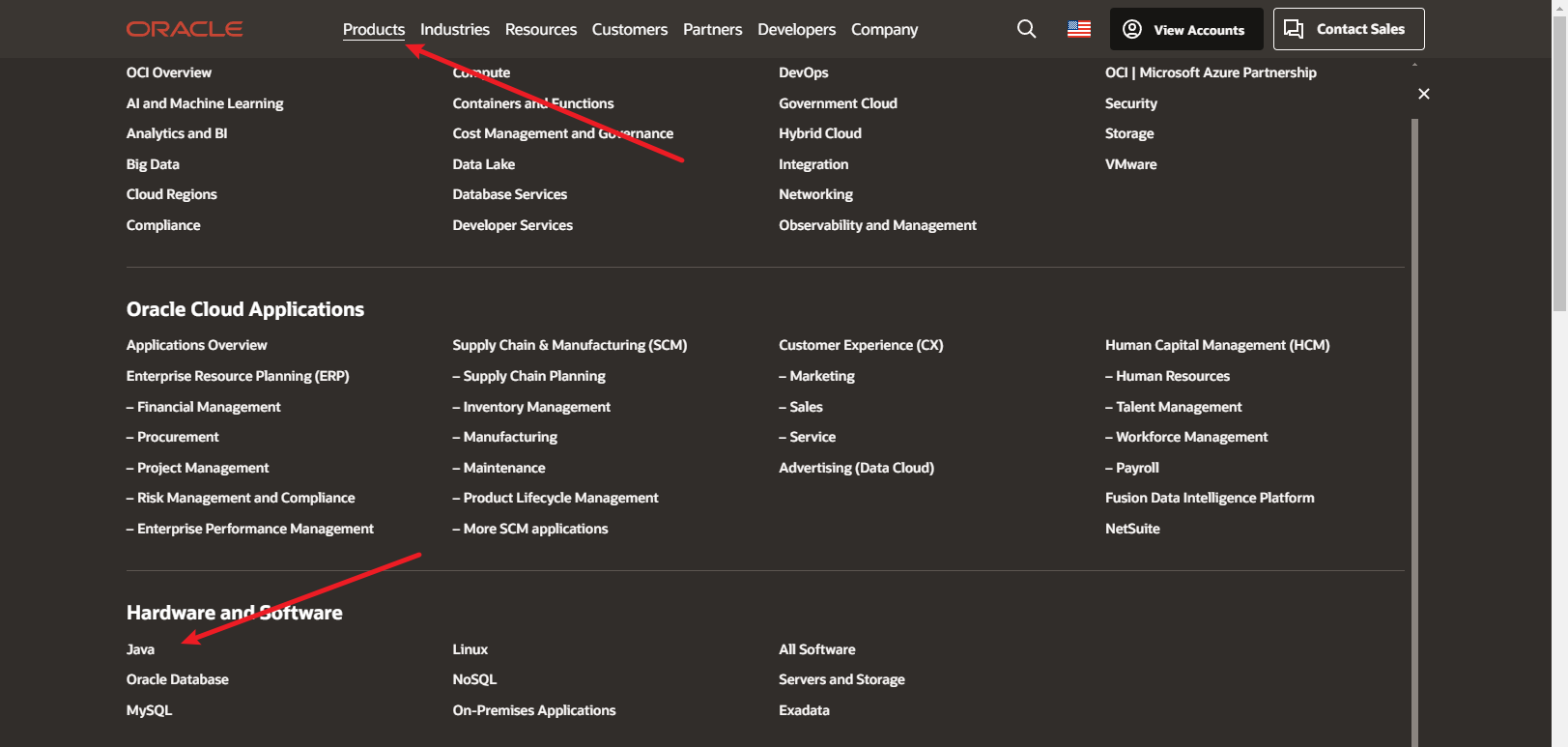
Task: Click the Oracle logo
Action: [185, 29]
